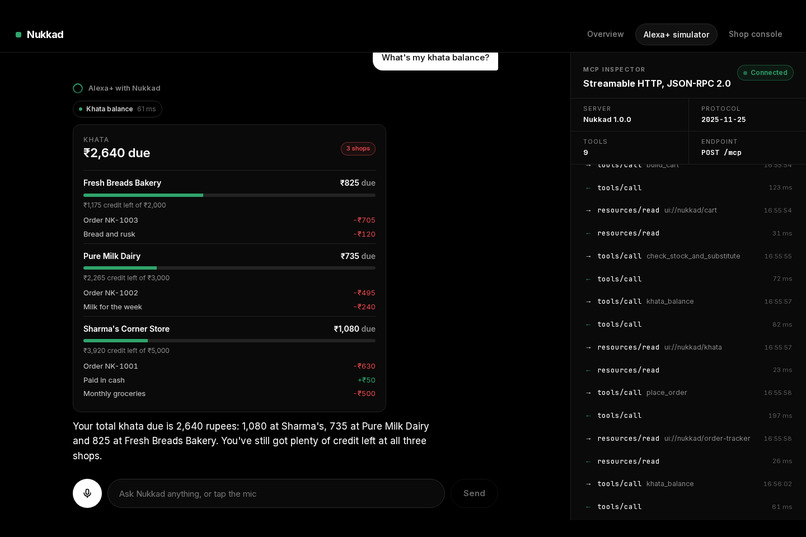Click the ₹735 due amount

pyautogui.click(x=358, y=256)
